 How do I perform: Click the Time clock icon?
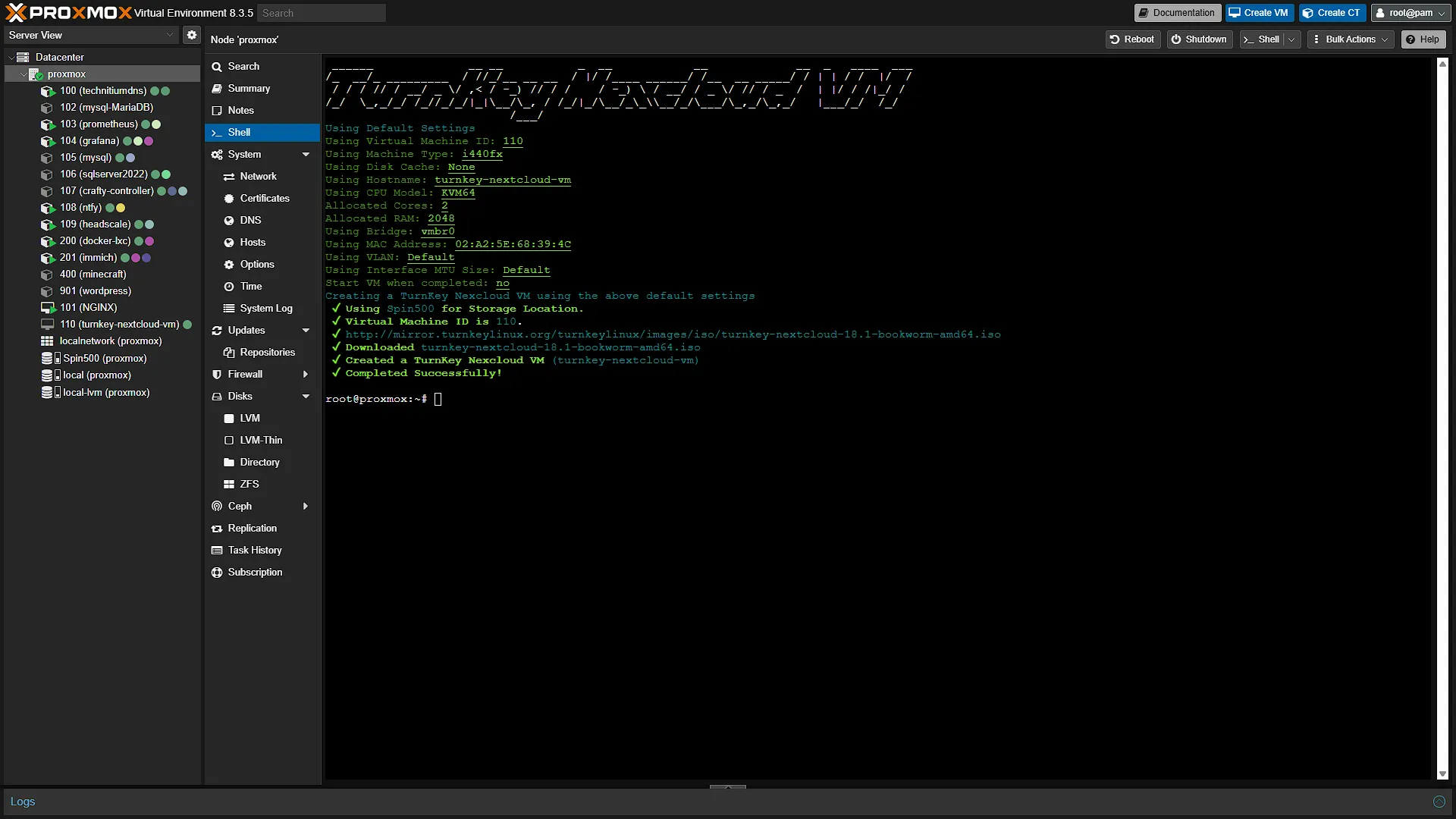coord(229,287)
